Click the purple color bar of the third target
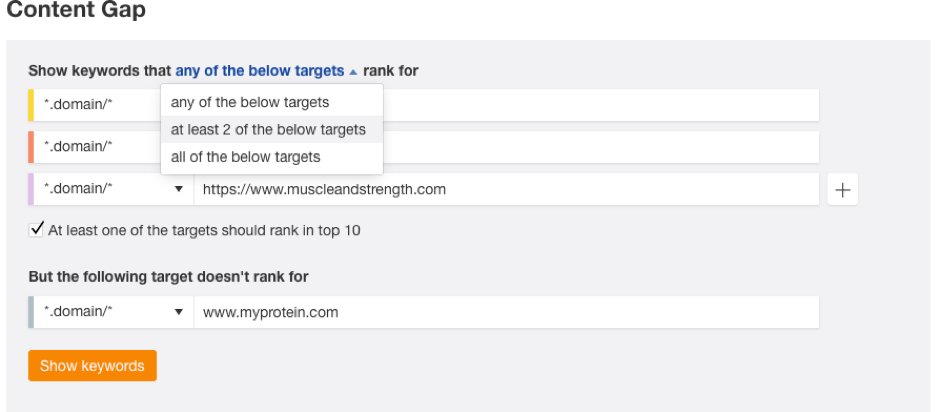The width and height of the screenshot is (939, 412). tap(31, 189)
